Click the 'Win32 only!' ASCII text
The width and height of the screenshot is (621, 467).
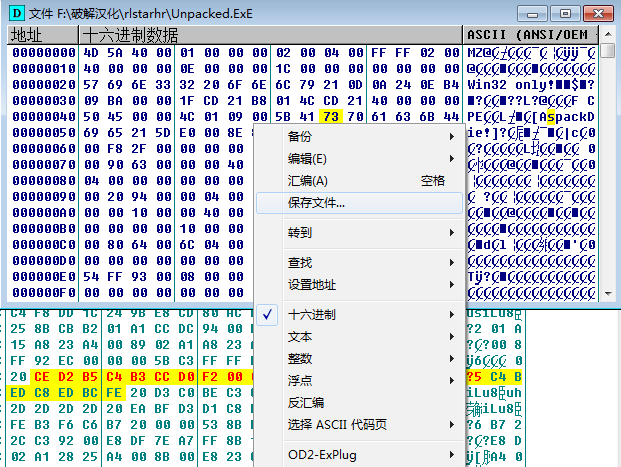(511, 85)
